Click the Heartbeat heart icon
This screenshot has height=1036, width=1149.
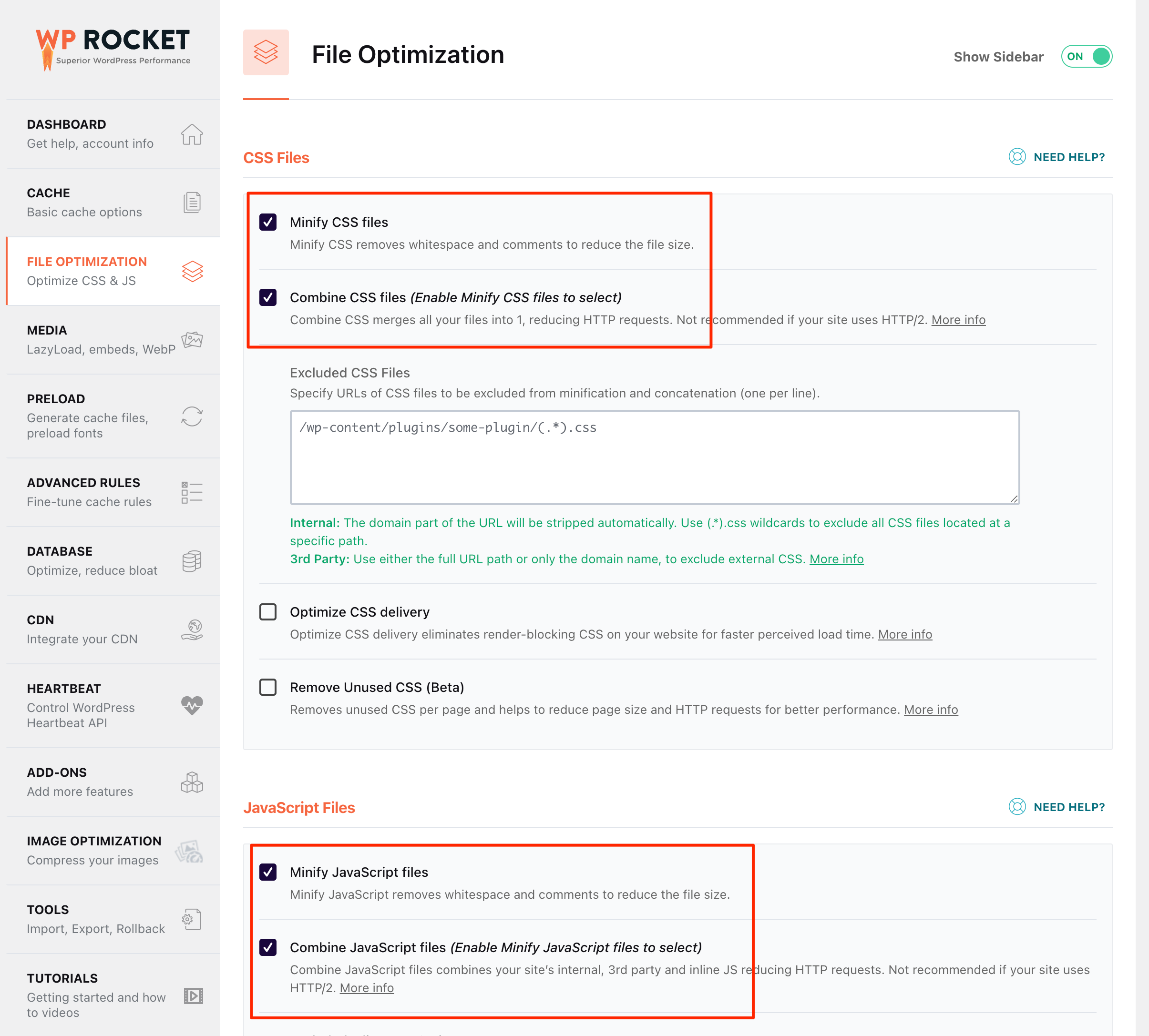(x=192, y=706)
